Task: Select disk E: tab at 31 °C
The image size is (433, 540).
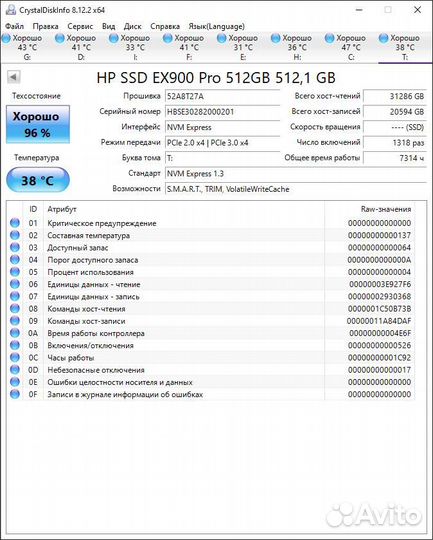Action: pyautogui.click(x=238, y=47)
